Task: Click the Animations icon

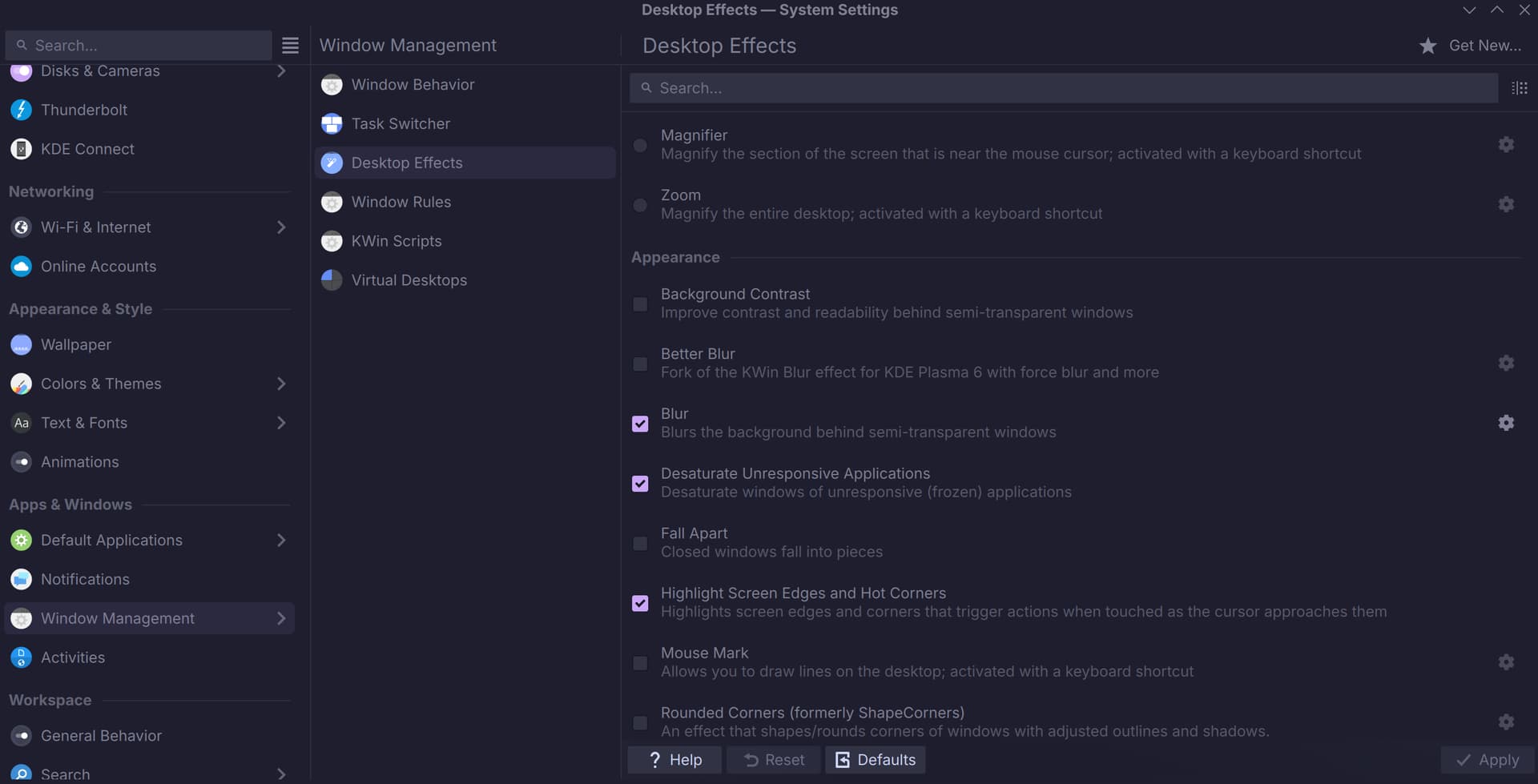Action: click(22, 462)
